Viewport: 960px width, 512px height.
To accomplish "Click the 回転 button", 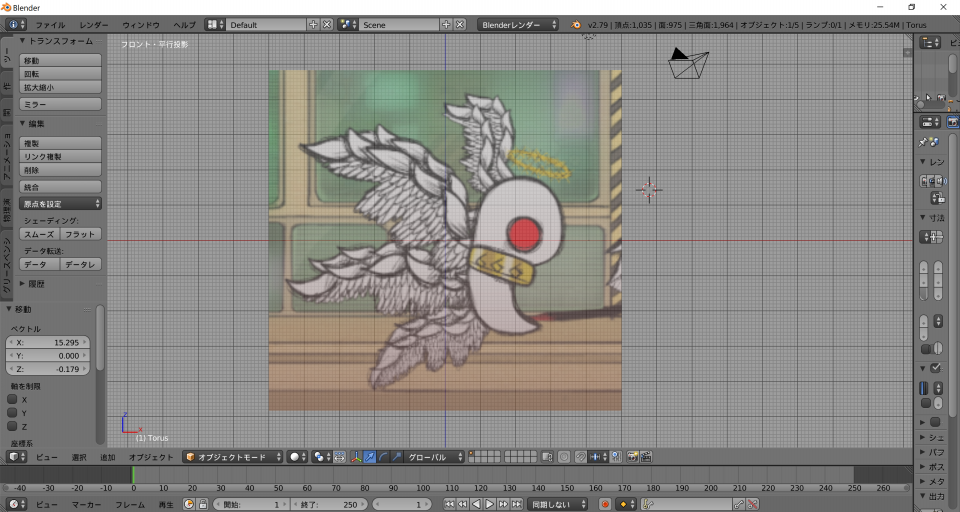I will coord(61,73).
